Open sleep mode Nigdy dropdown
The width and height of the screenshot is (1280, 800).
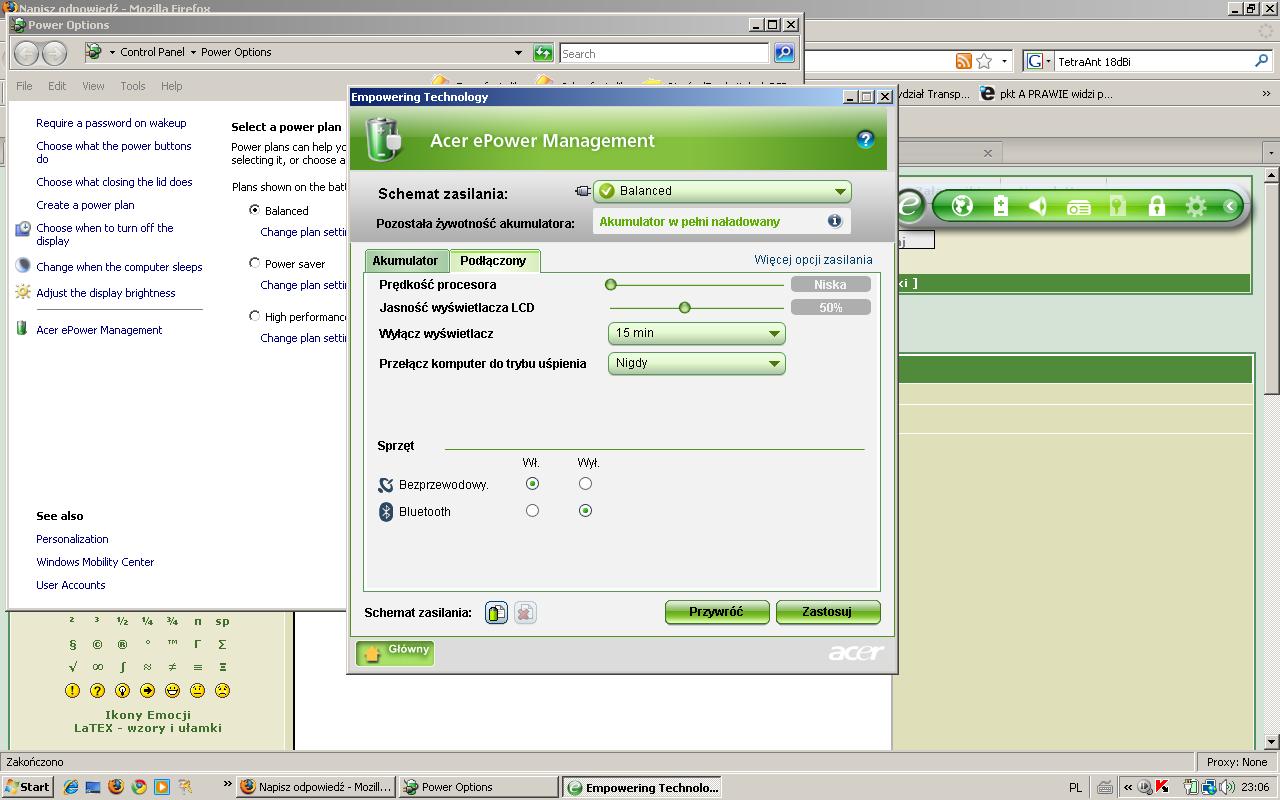tap(696, 363)
